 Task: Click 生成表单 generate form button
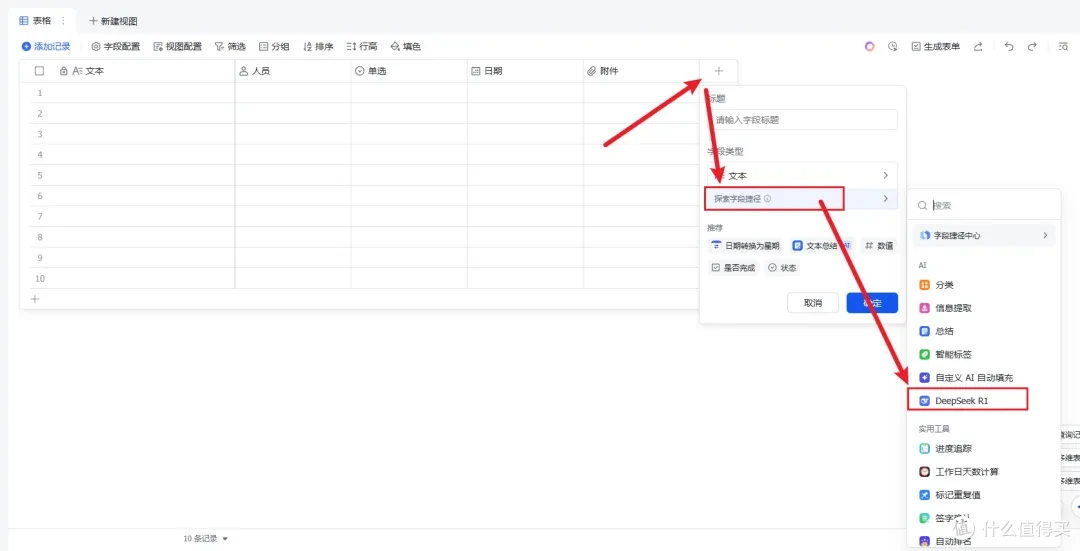936,46
